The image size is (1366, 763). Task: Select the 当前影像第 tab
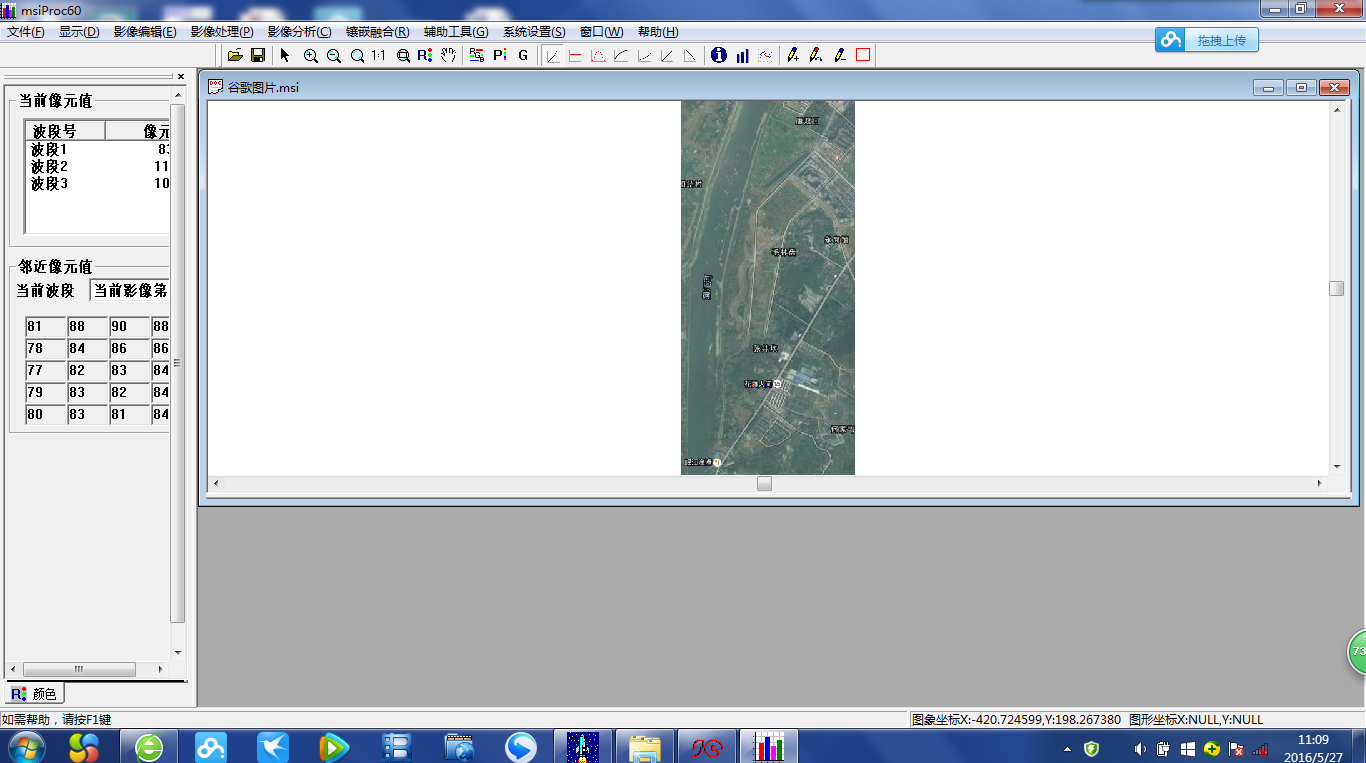coord(130,291)
